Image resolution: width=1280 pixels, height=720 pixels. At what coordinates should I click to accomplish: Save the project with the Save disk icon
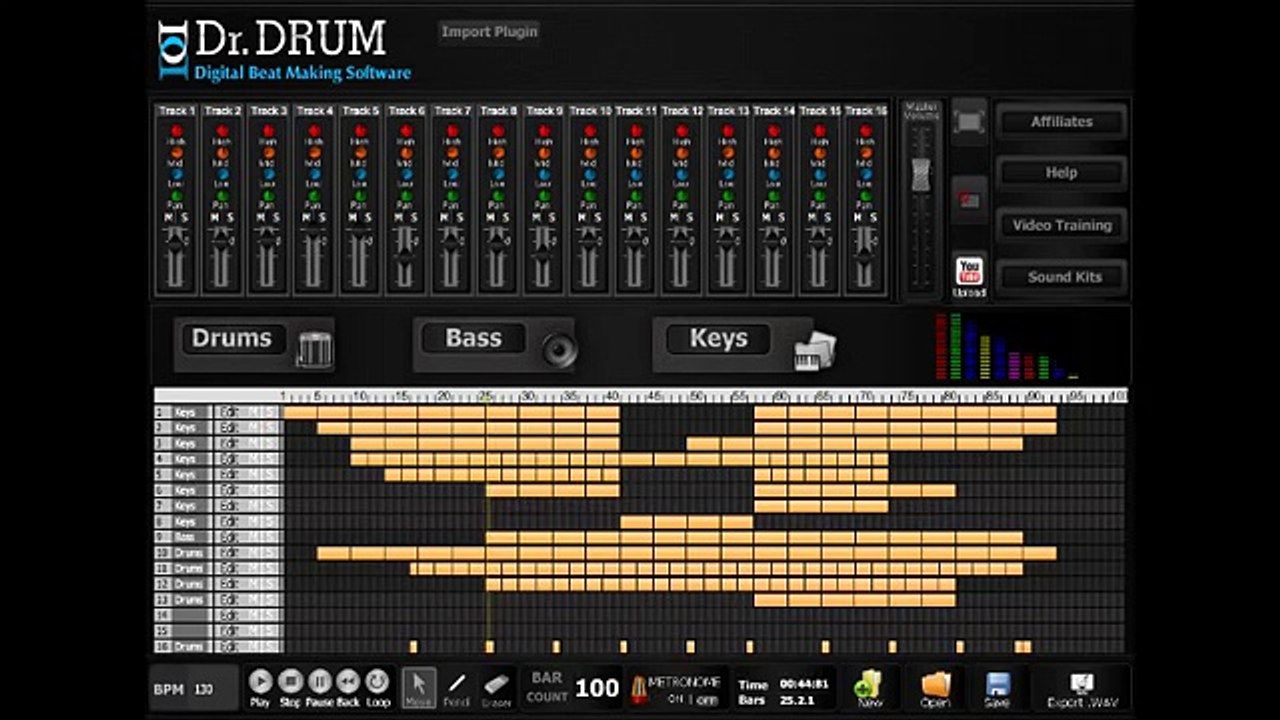click(x=997, y=688)
